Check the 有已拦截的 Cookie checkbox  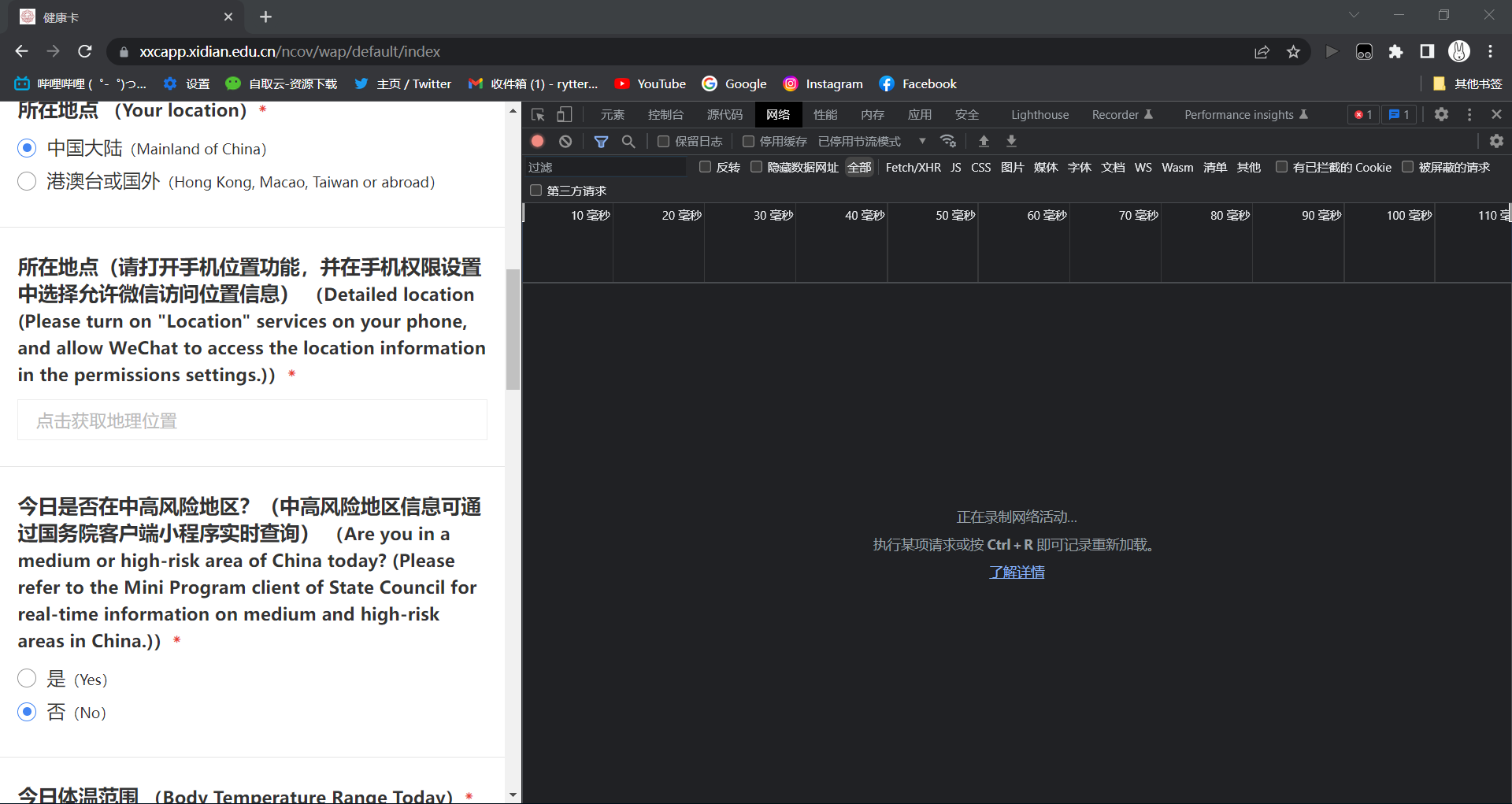pos(1281,167)
